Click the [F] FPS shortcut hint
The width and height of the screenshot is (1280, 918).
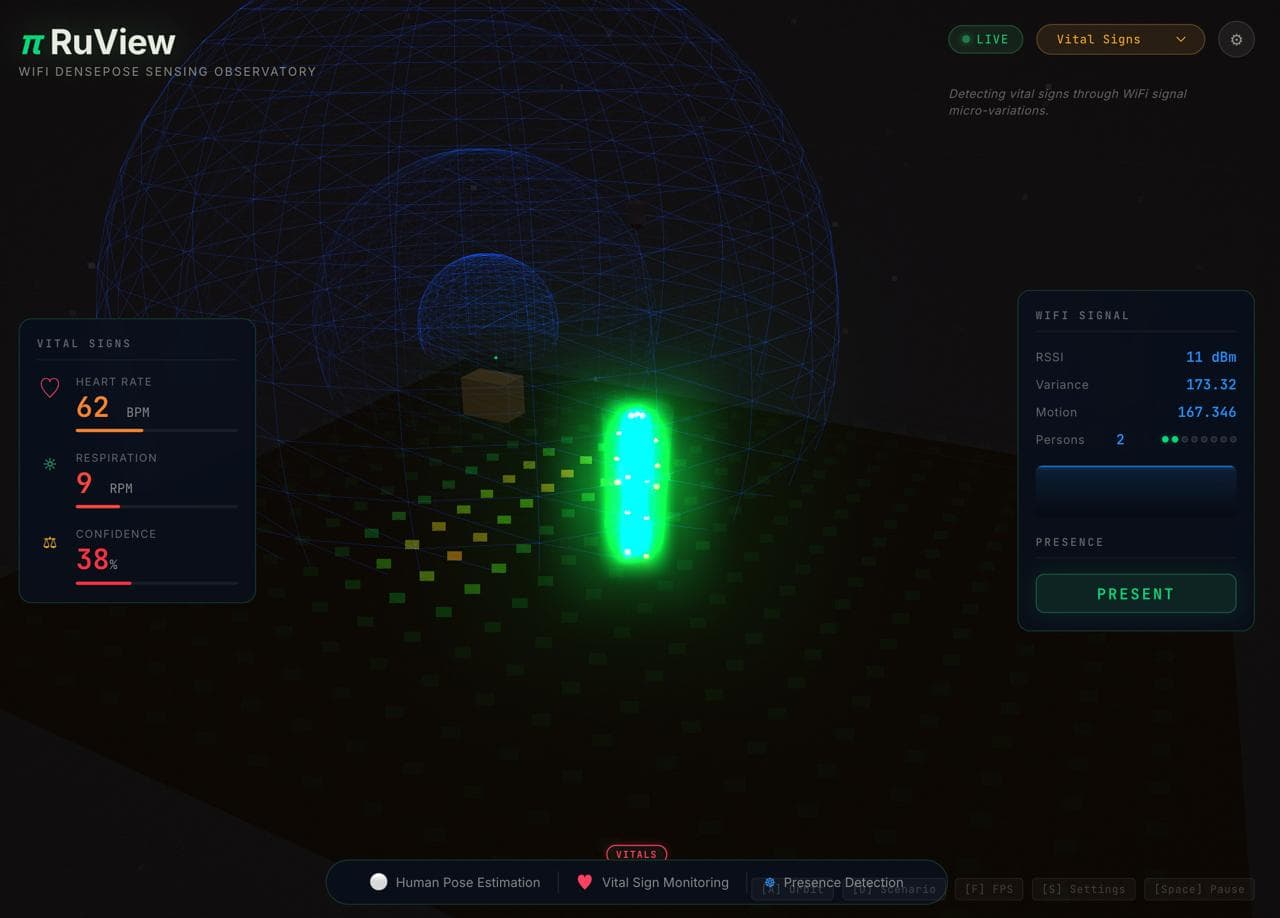(989, 888)
